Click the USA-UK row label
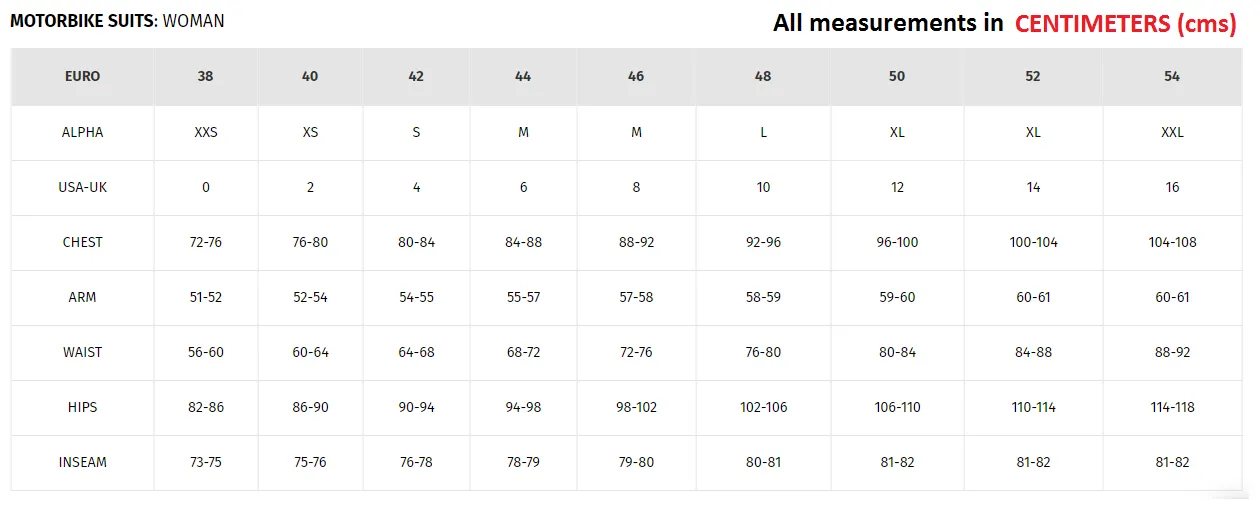 click(82, 188)
